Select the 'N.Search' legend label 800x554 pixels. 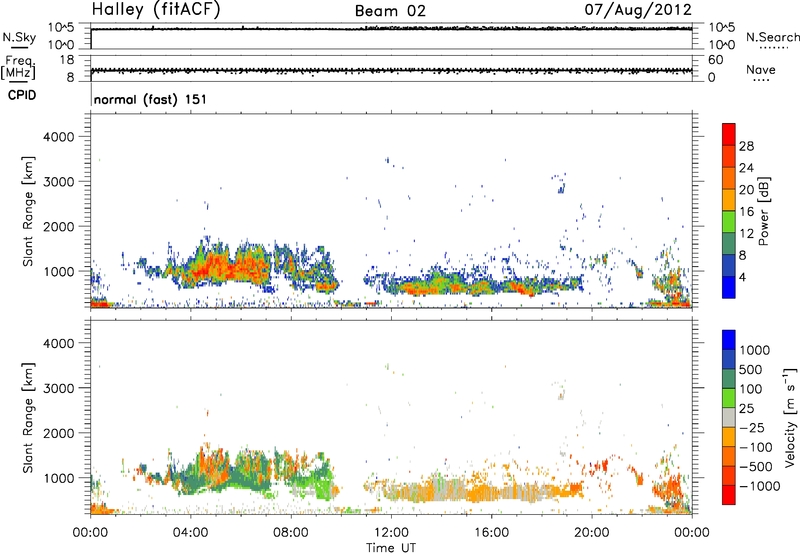(772, 37)
